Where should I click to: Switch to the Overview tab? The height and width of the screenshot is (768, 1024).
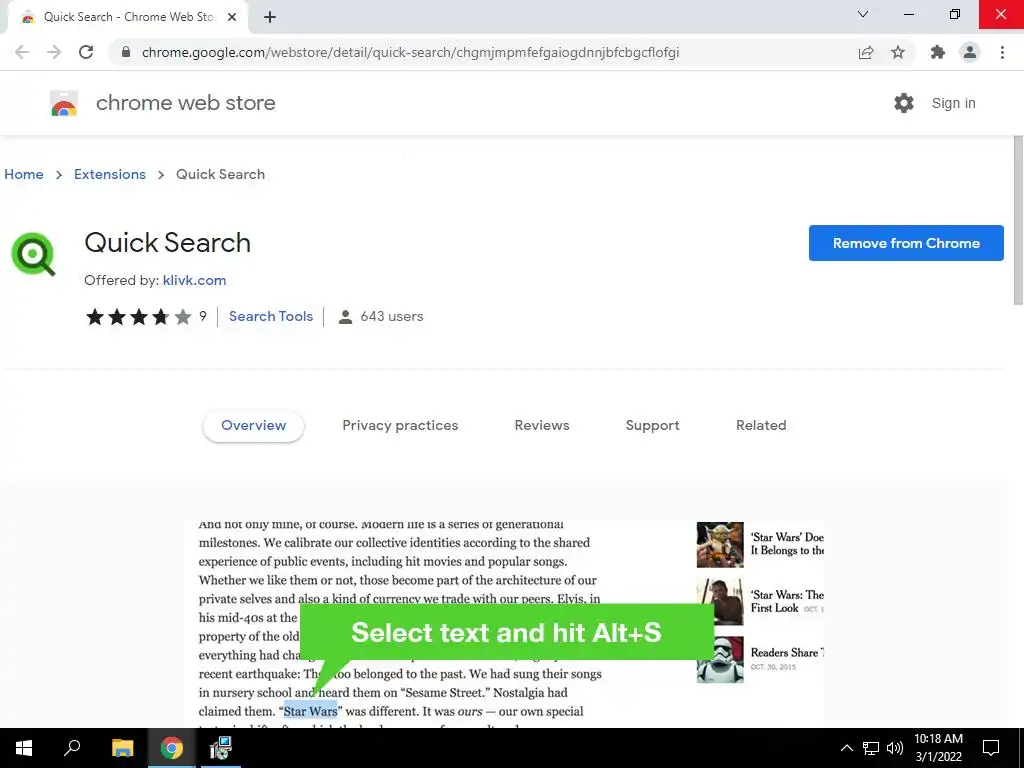coord(253,426)
